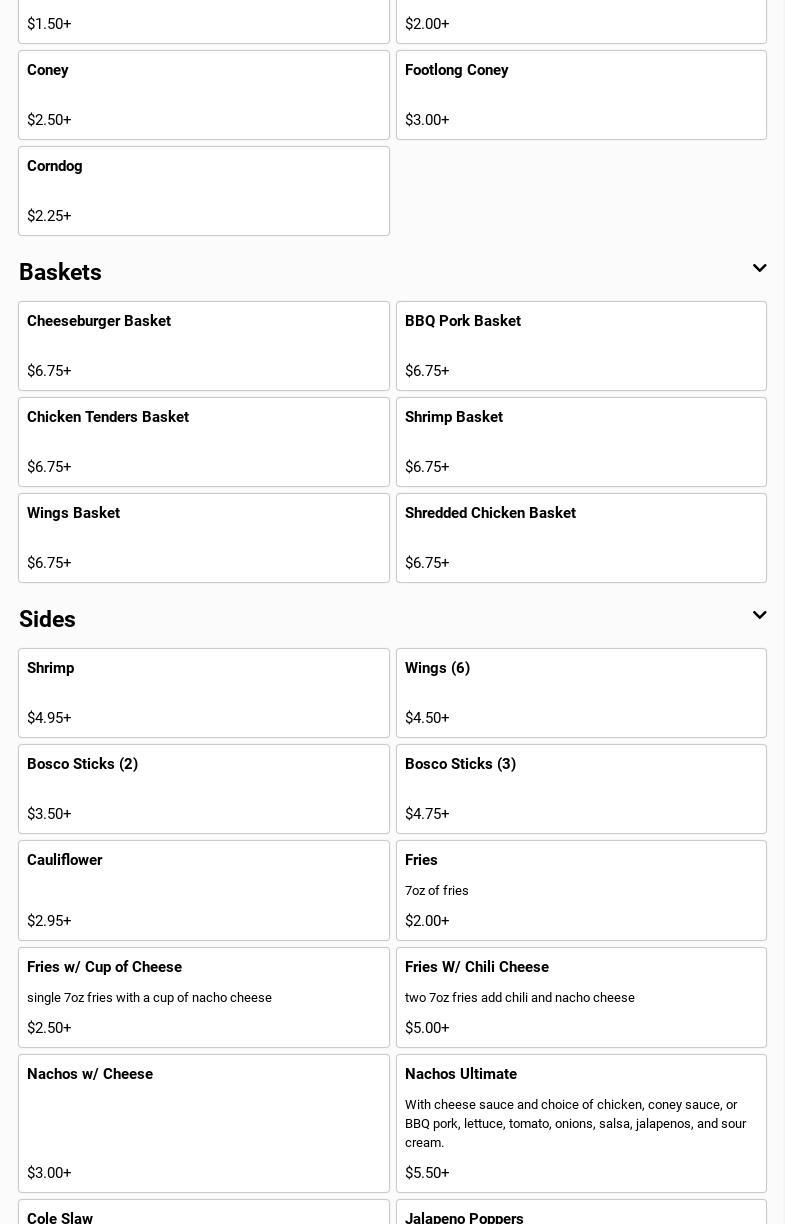The height and width of the screenshot is (1224, 785).
Task: Select the Shrimp Basket card
Action: [581, 442]
